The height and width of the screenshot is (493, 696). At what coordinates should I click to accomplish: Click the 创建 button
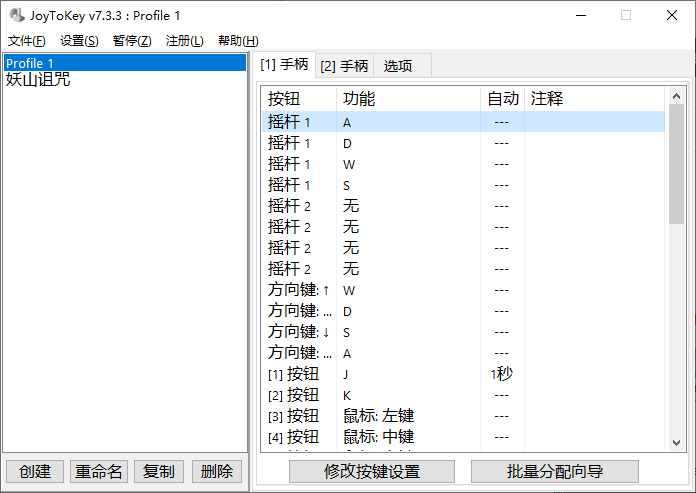click(x=35, y=471)
